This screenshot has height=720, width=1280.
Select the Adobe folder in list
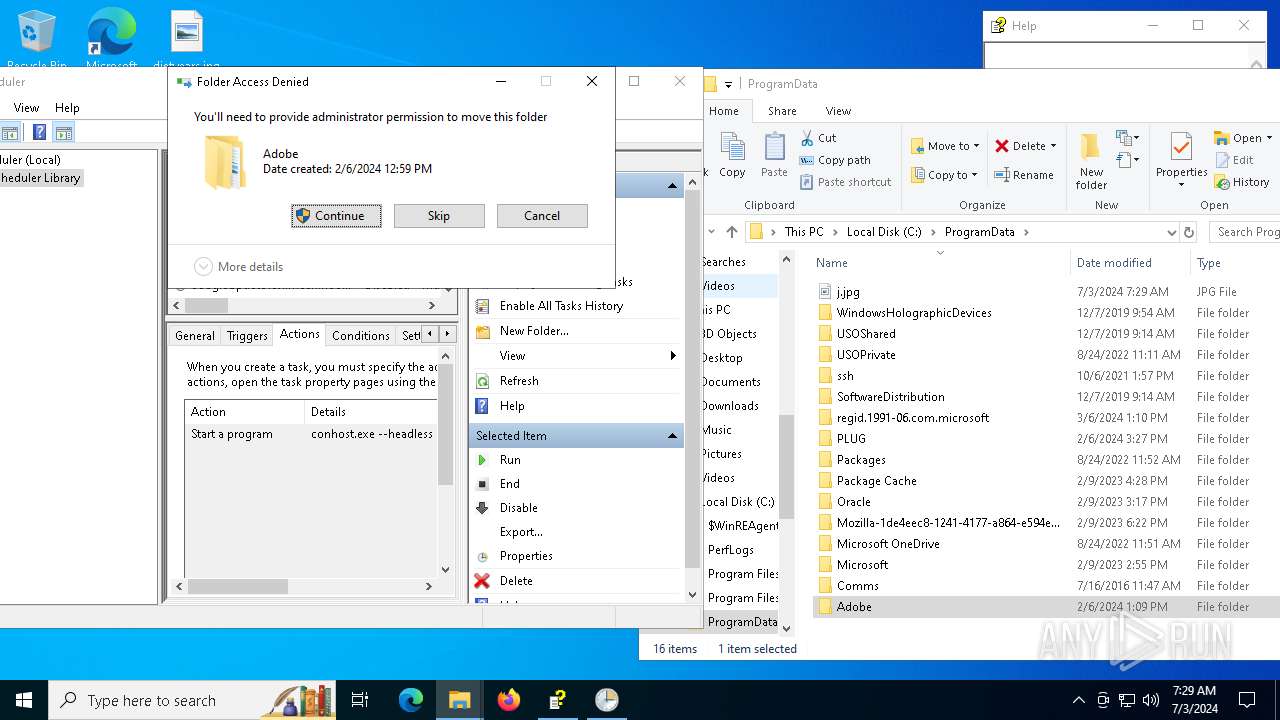[x=854, y=607]
